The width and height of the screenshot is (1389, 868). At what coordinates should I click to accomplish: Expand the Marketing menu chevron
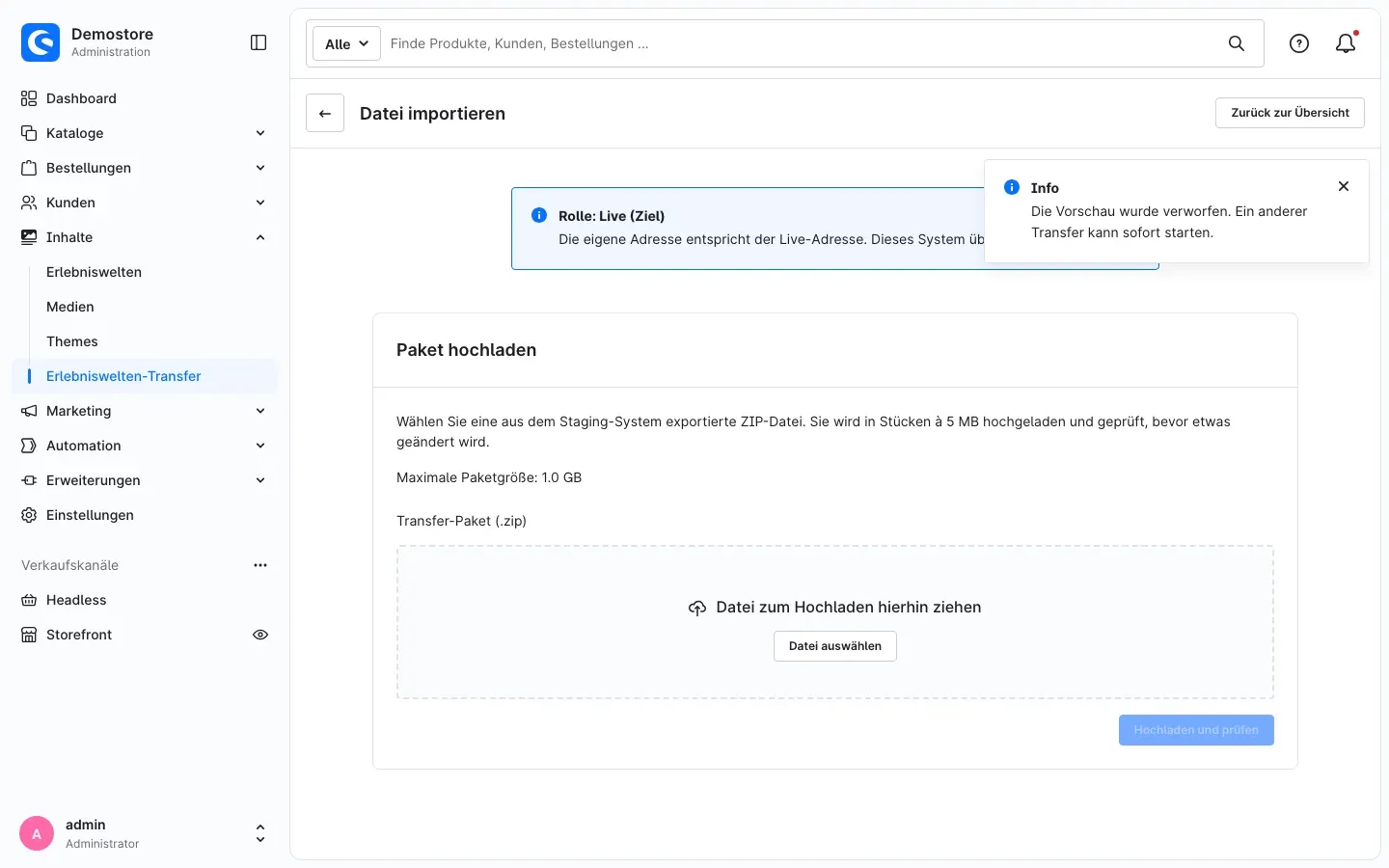260,411
